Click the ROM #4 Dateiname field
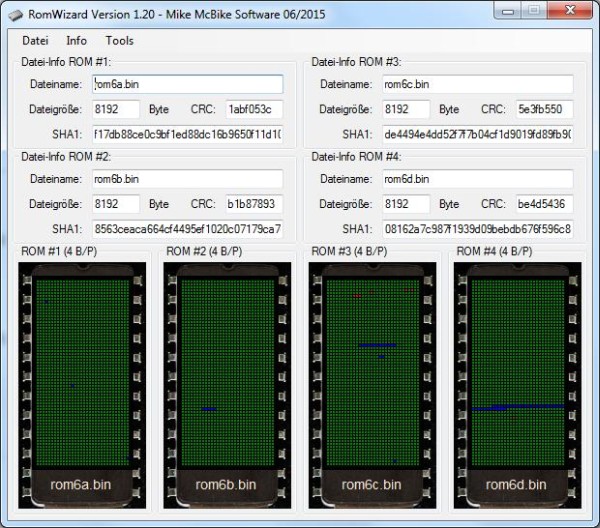The height and width of the screenshot is (528, 600). tap(477, 179)
